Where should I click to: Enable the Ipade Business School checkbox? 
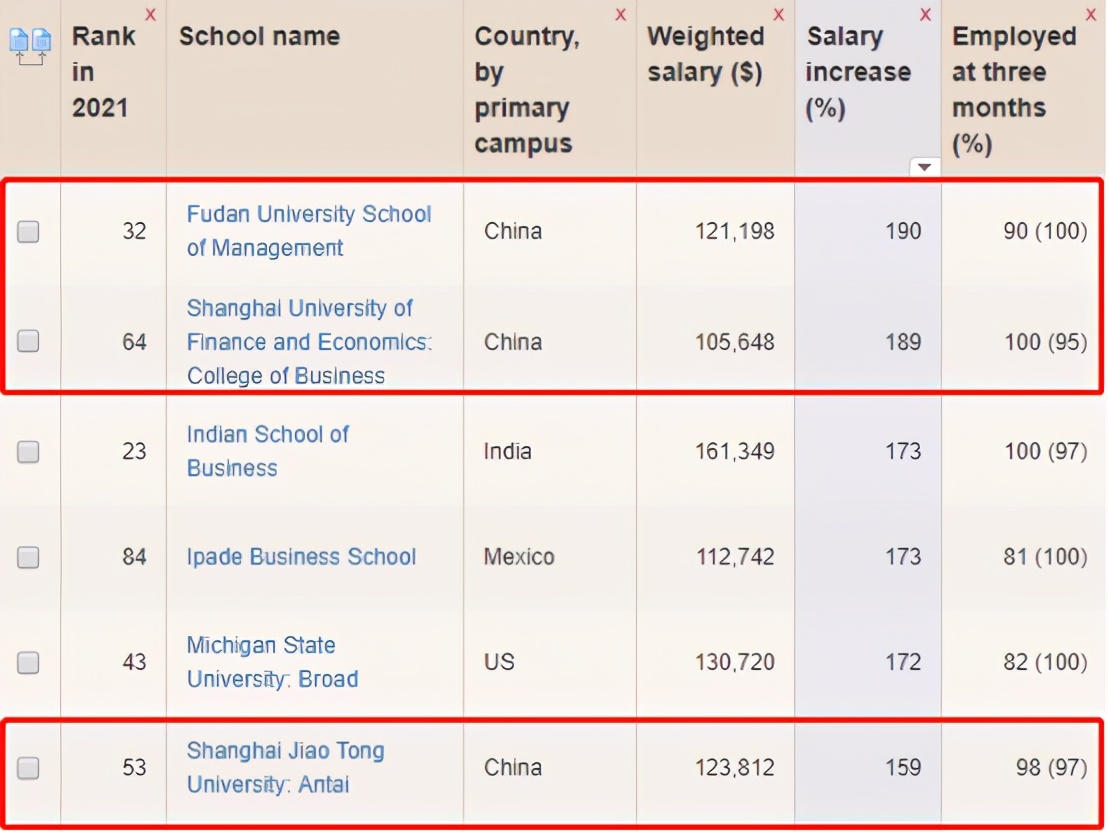[29, 557]
